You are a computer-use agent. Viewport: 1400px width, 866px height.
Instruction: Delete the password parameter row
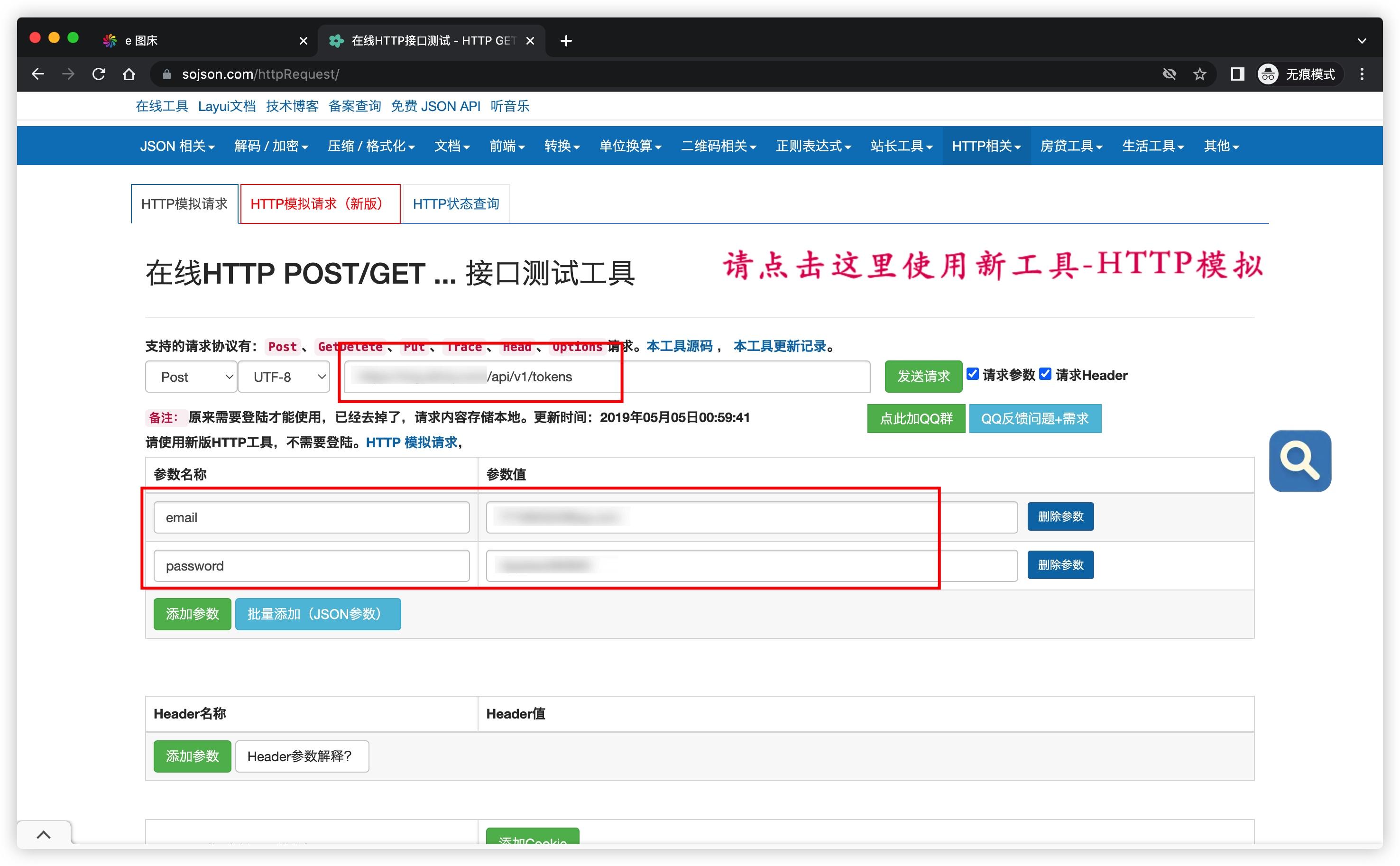[x=1060, y=565]
